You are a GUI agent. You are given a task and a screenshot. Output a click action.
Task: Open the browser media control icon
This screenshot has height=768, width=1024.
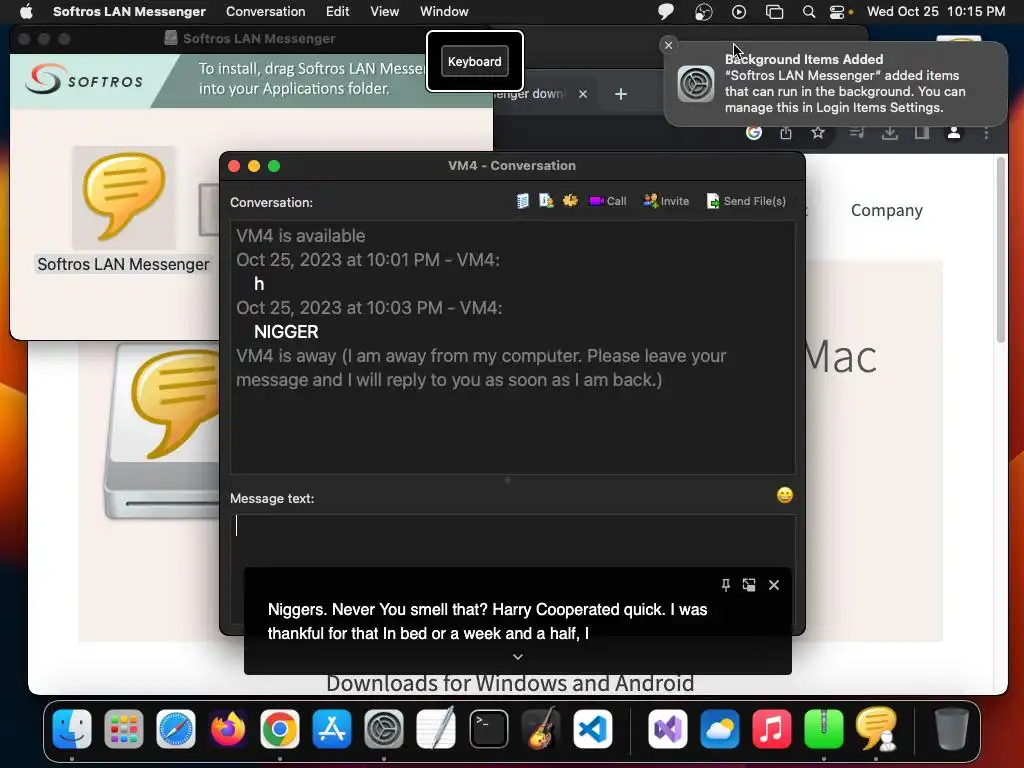coord(857,133)
